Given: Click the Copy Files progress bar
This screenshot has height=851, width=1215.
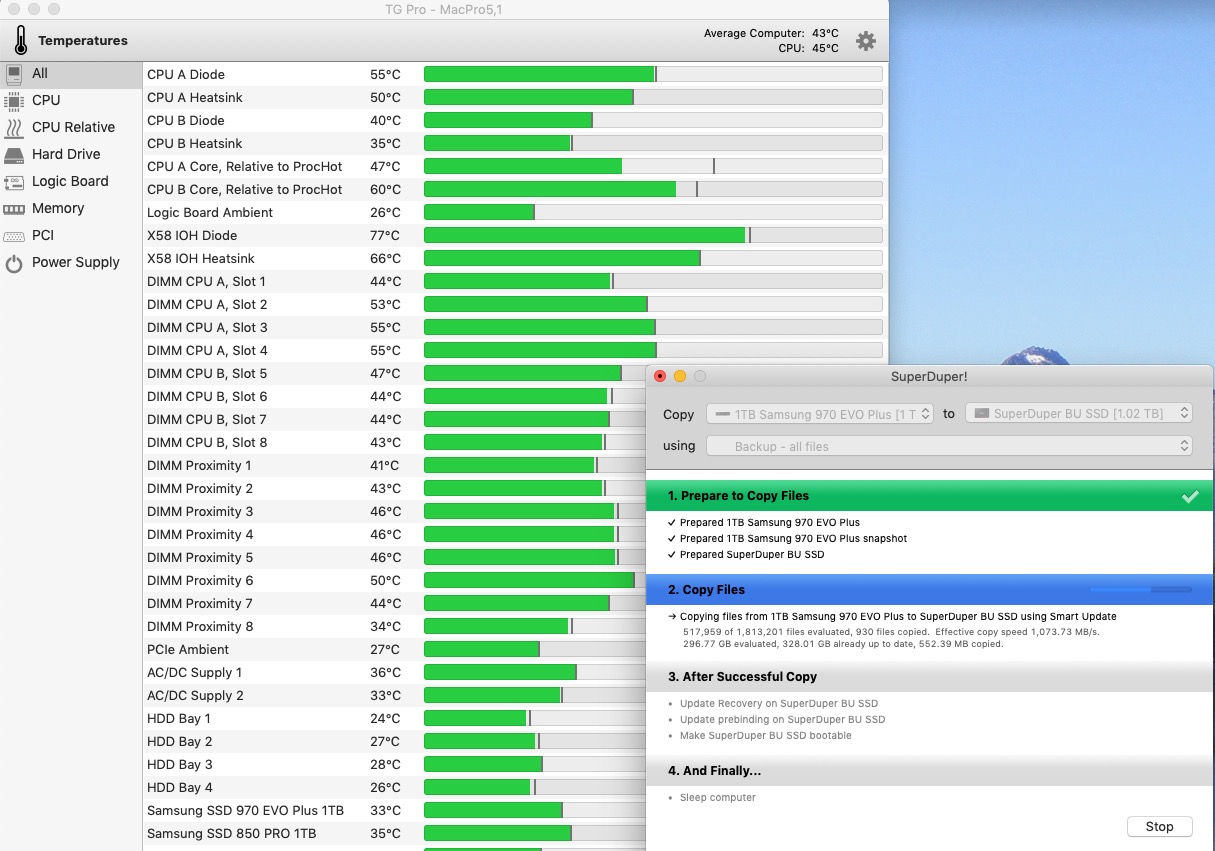Looking at the screenshot, I should coord(1141,590).
